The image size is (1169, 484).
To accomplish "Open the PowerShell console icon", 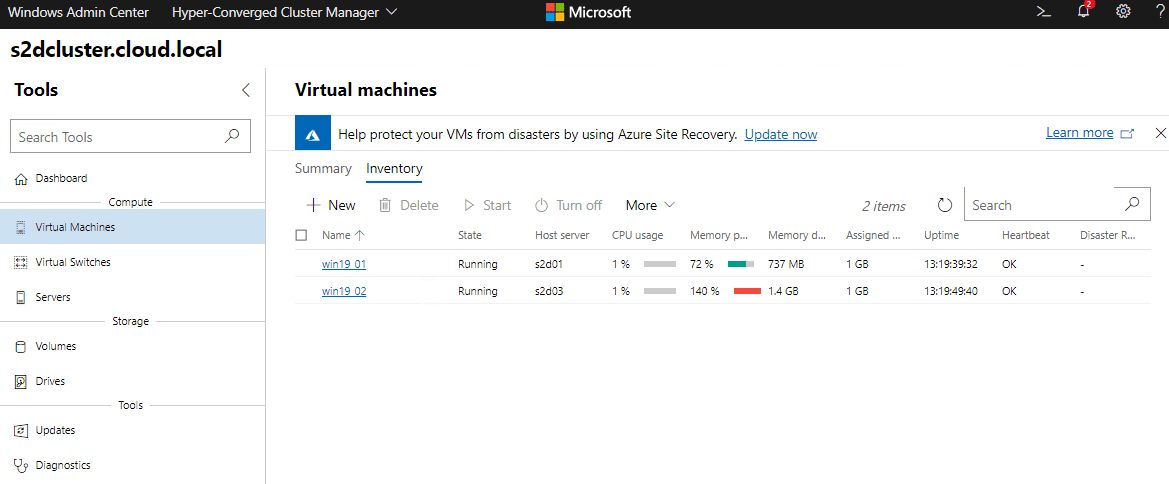I will pyautogui.click(x=1043, y=12).
